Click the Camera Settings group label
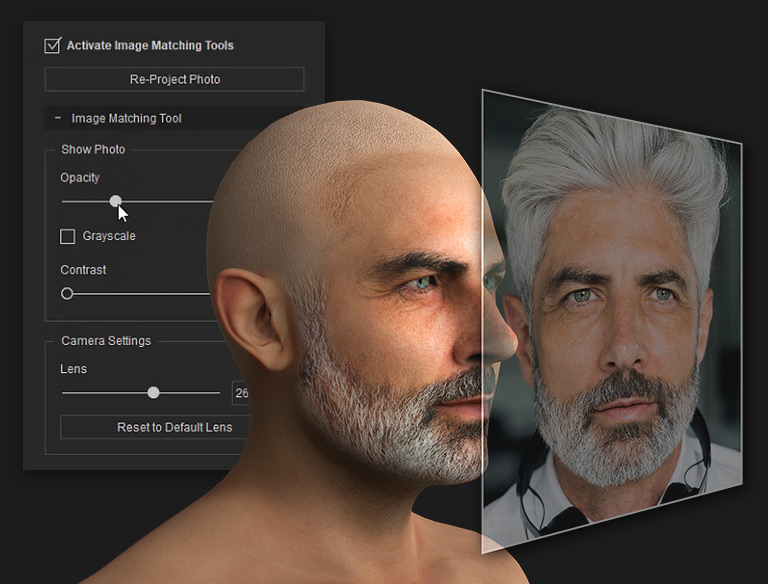 (106, 341)
